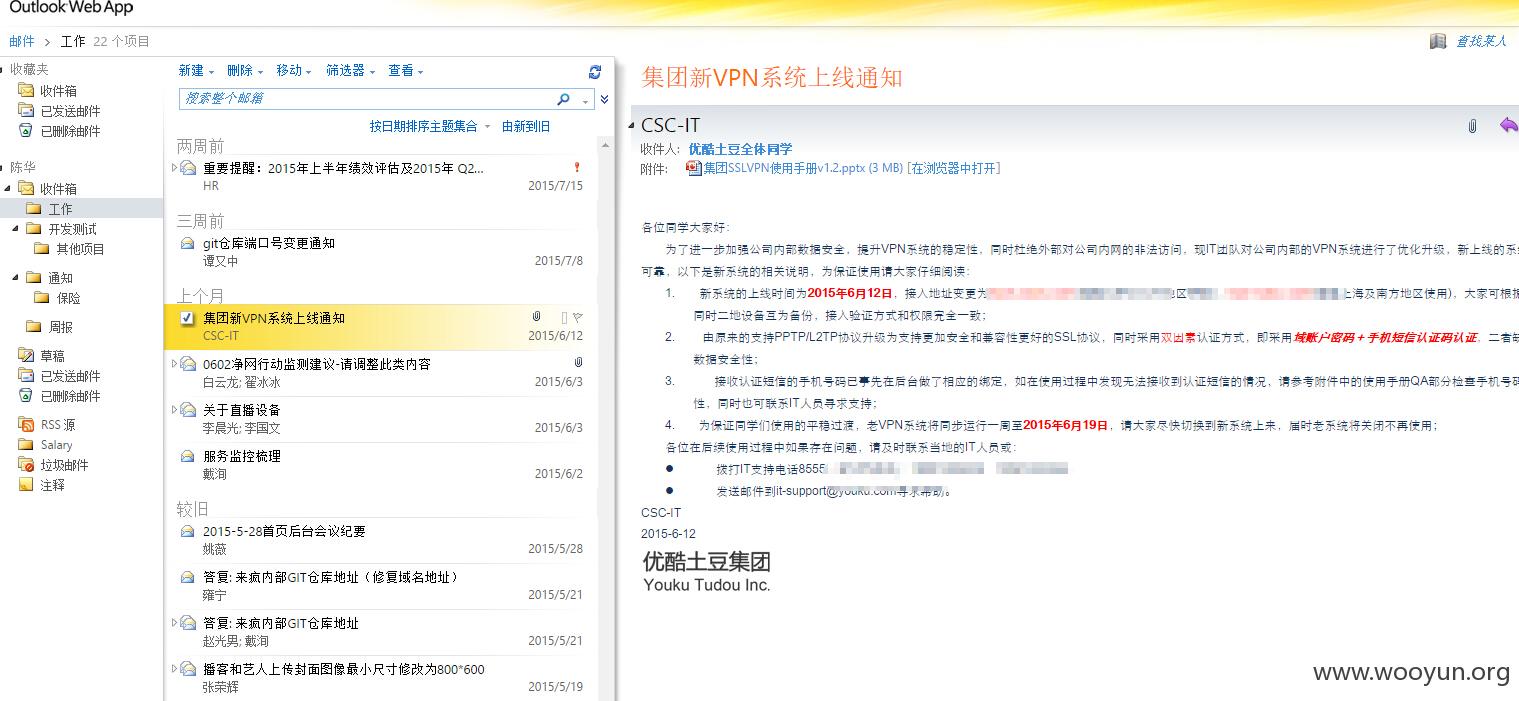Image resolution: width=1519 pixels, height=701 pixels.
Task: Toggle the category box on the selected VPN email
Action: pos(564,318)
